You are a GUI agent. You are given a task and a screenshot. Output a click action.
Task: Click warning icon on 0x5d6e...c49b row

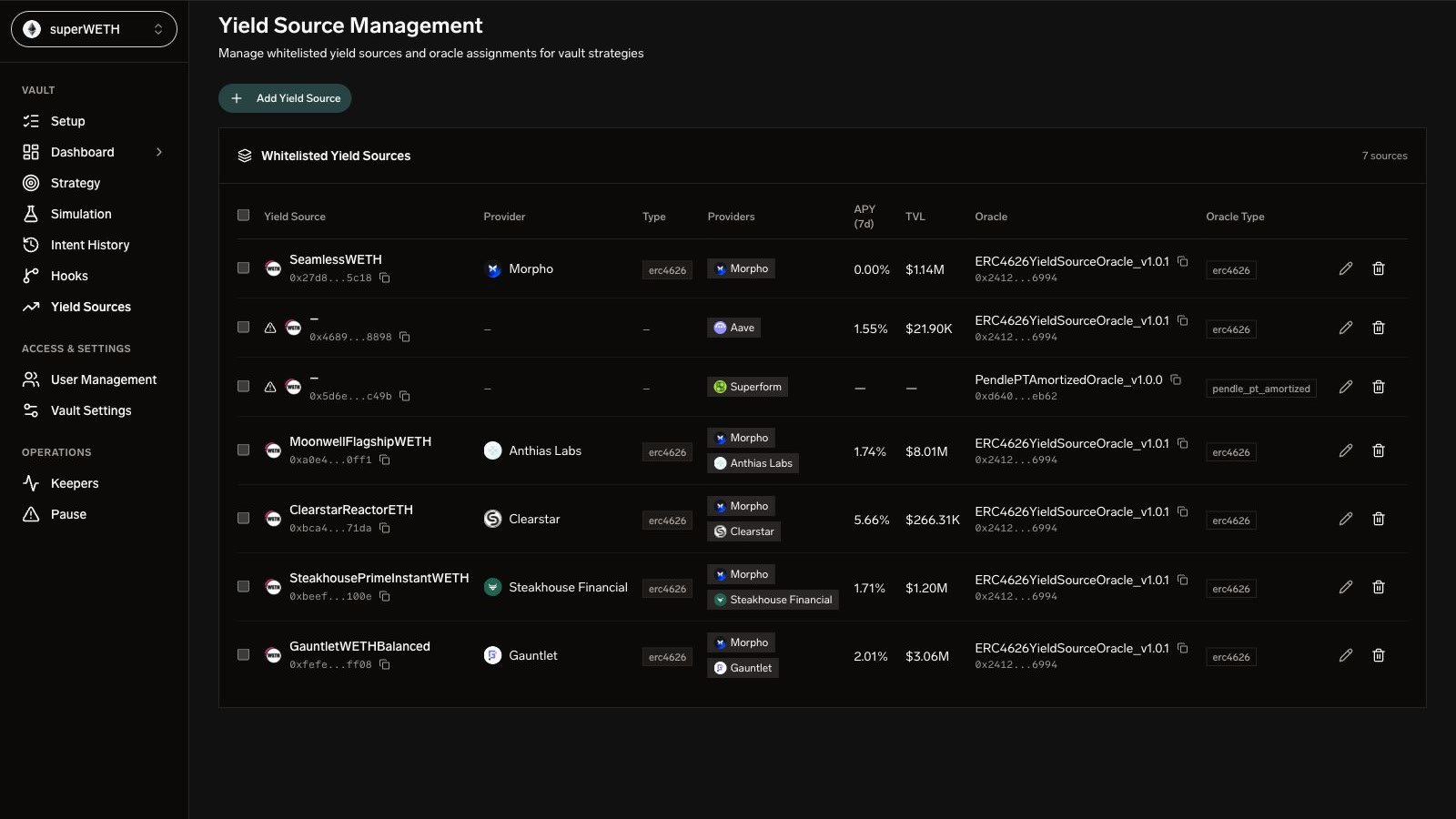[270, 387]
